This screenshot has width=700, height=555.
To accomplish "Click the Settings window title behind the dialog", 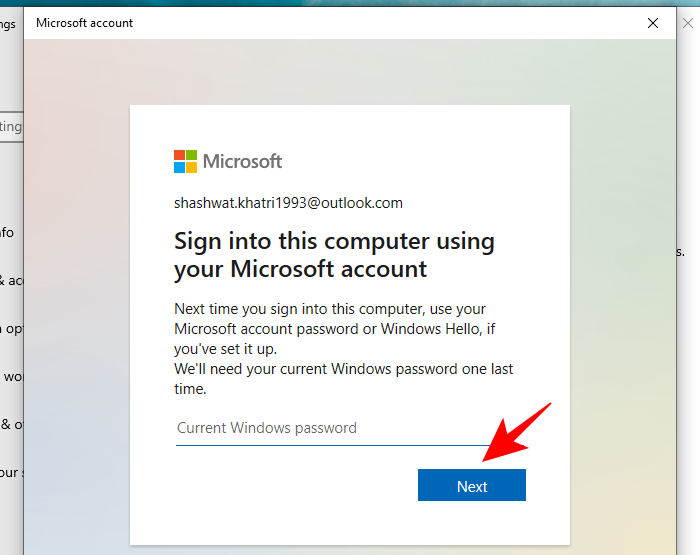I will 8,23.
